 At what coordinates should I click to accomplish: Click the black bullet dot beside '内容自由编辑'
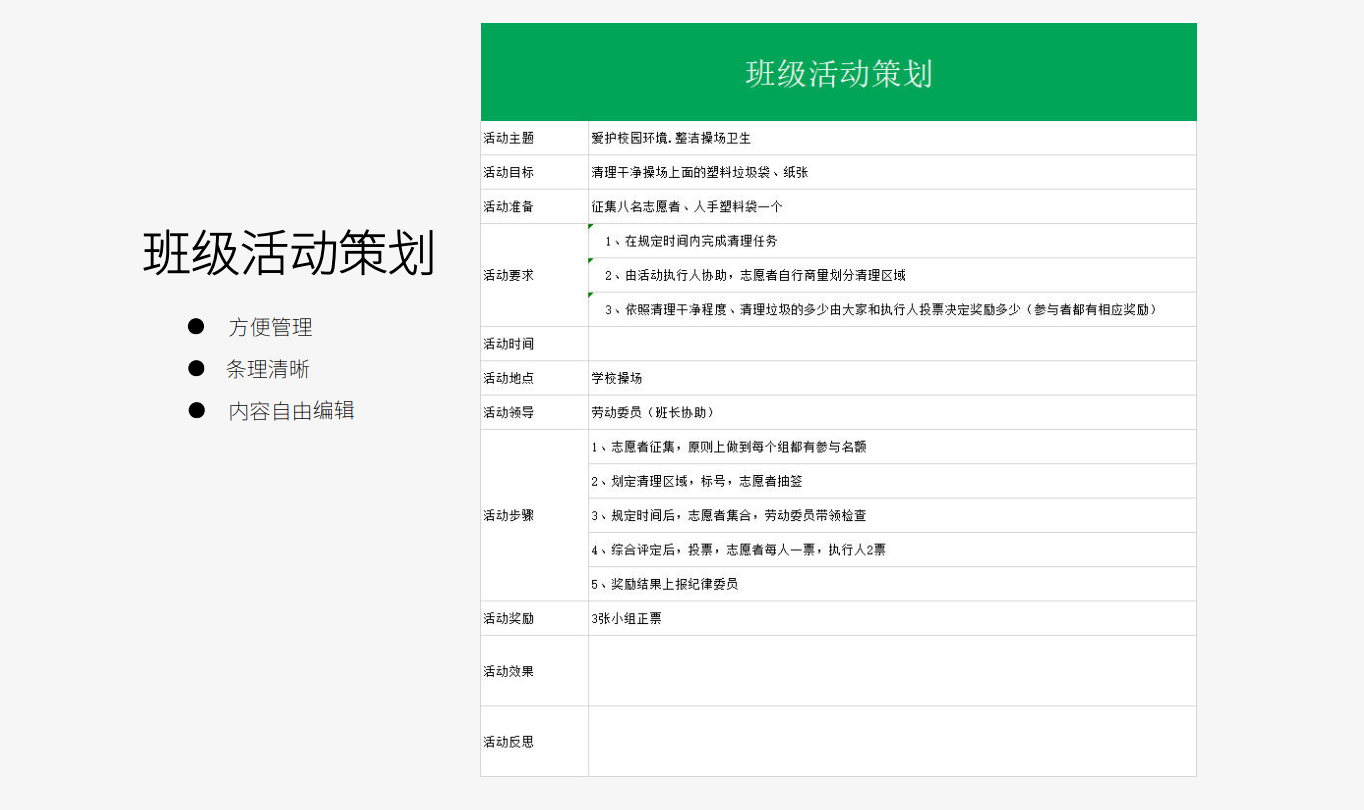[x=196, y=410]
